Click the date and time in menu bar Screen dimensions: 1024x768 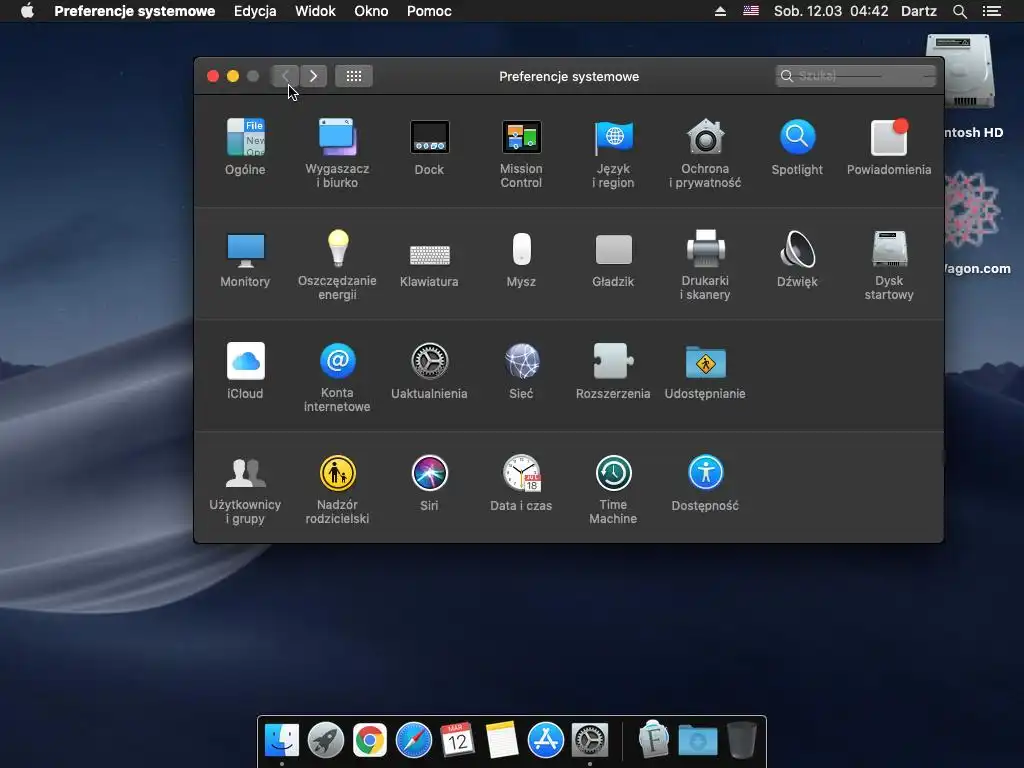coord(831,11)
